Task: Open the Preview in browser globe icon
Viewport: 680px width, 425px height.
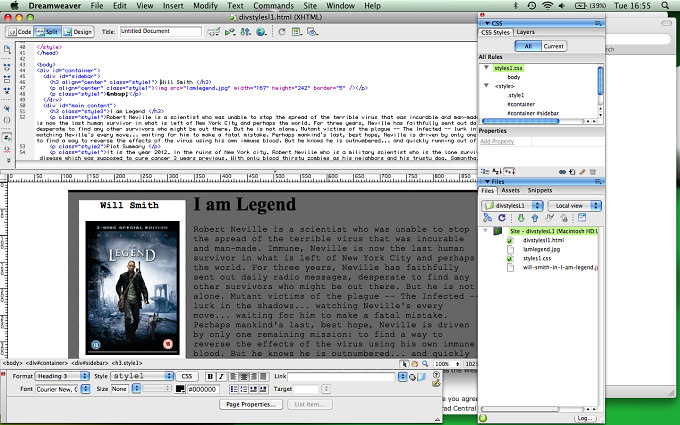Action: (261, 32)
